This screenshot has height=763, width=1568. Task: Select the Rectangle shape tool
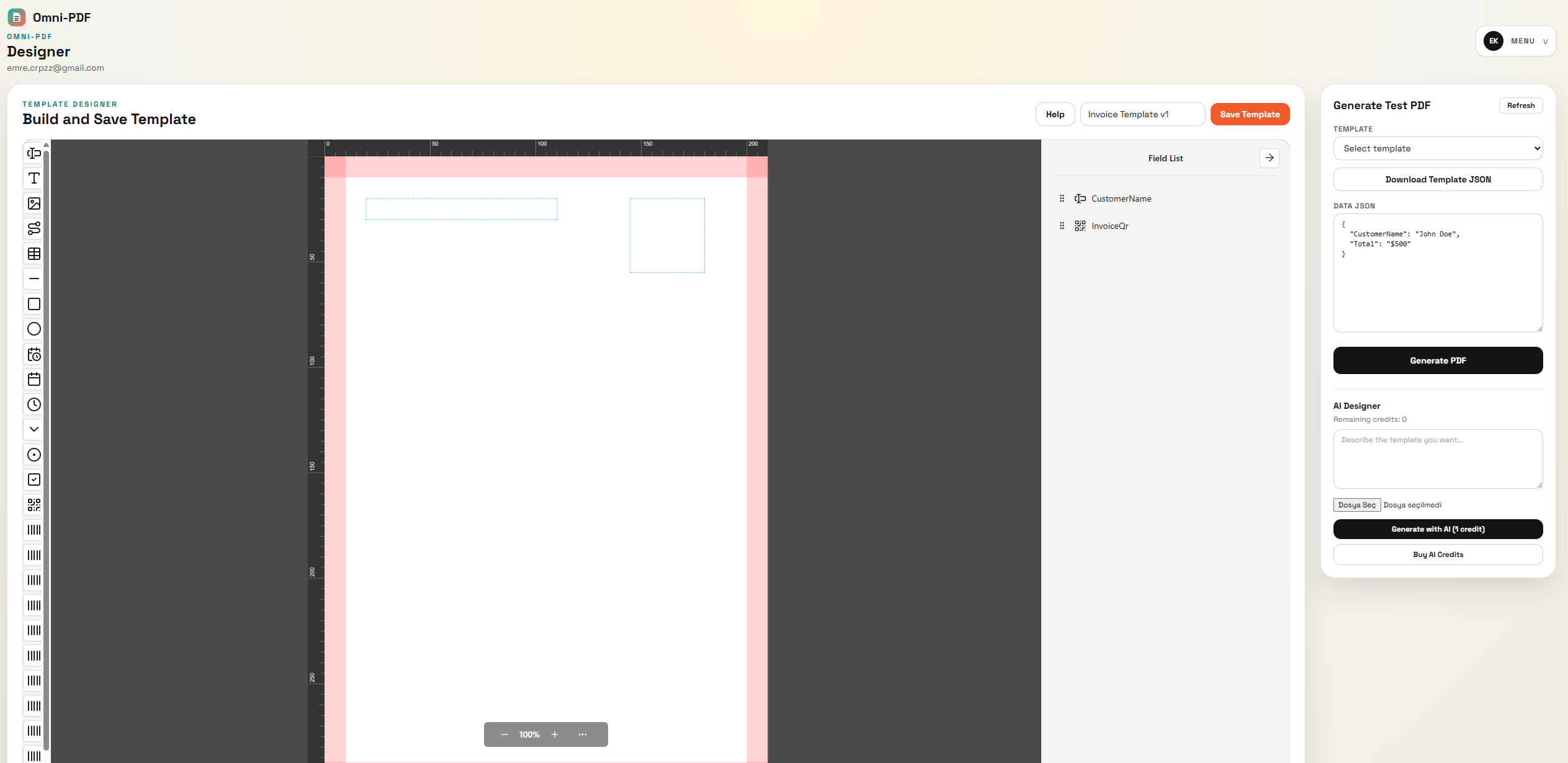pyautogui.click(x=33, y=304)
